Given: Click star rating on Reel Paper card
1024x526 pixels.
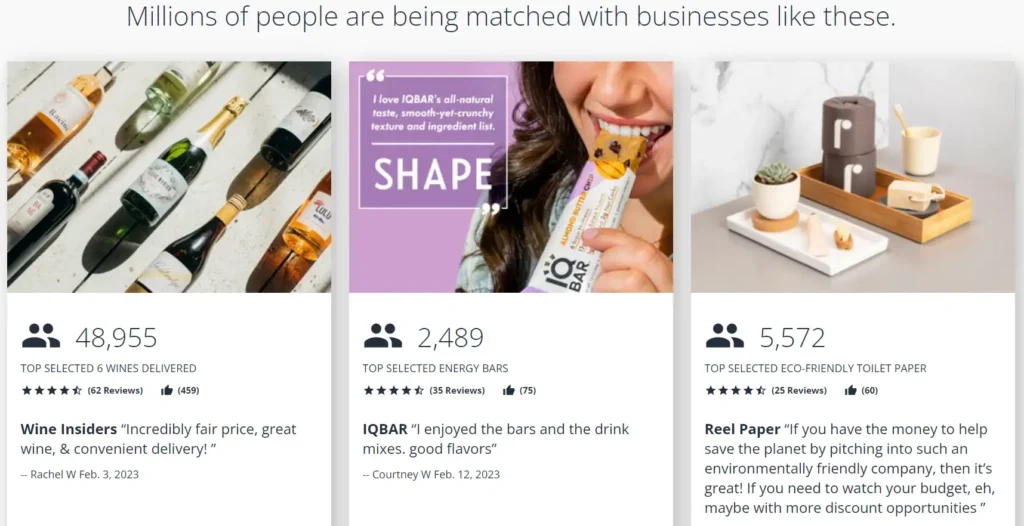Looking at the screenshot, I should [735, 391].
